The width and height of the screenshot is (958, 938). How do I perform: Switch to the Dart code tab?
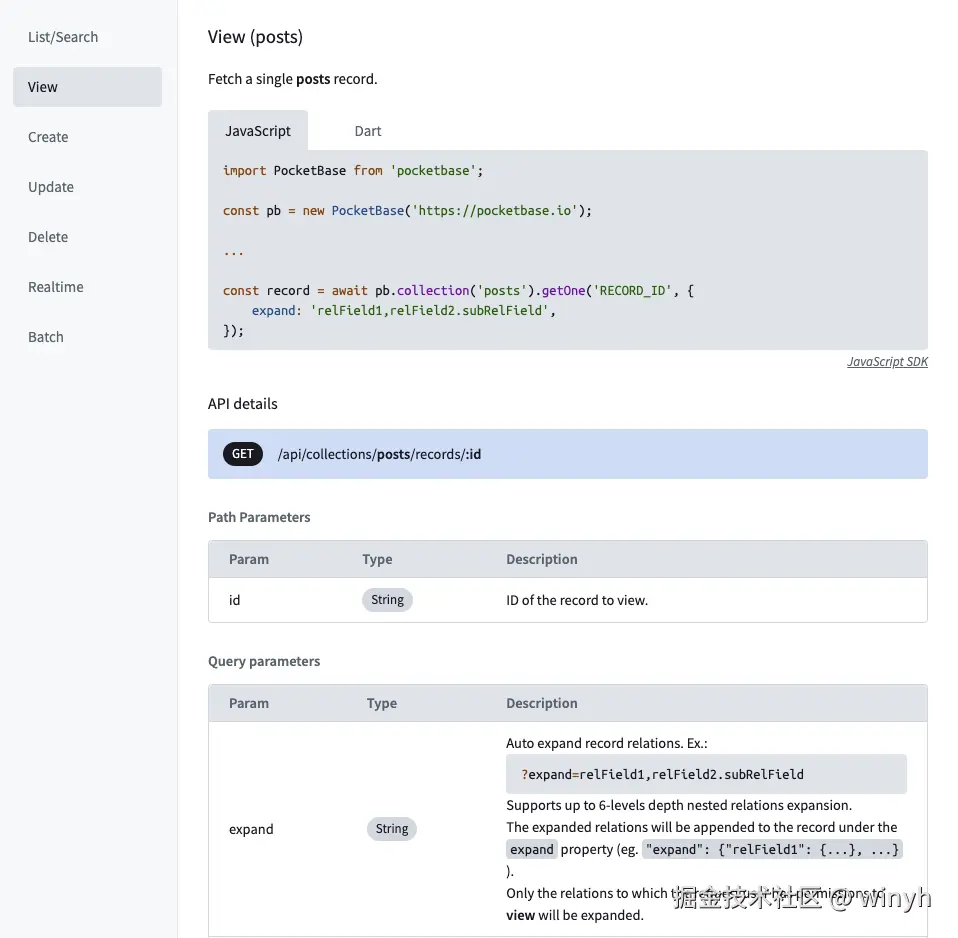pyautogui.click(x=368, y=131)
